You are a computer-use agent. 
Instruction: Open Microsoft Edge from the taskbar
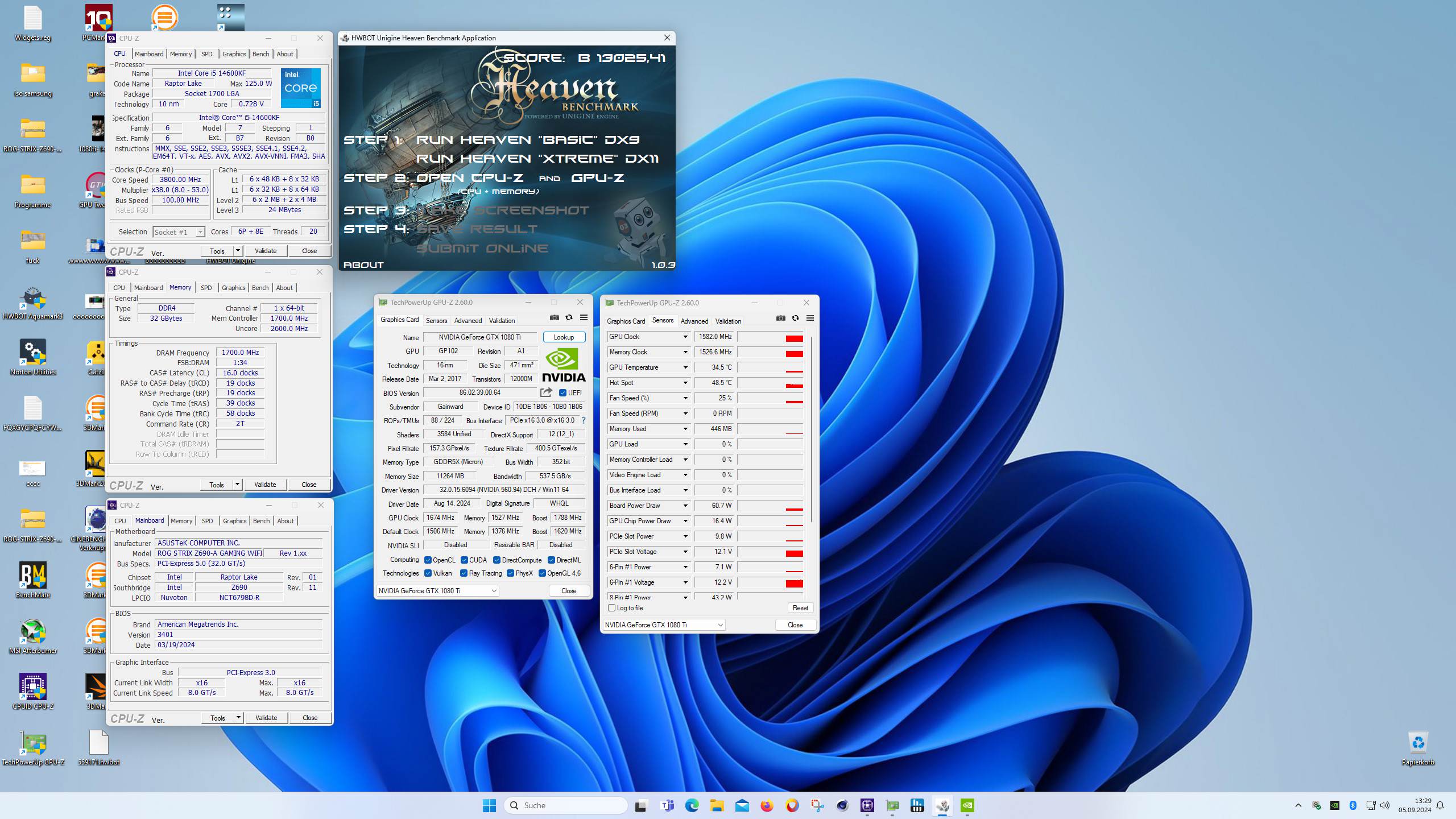click(692, 805)
